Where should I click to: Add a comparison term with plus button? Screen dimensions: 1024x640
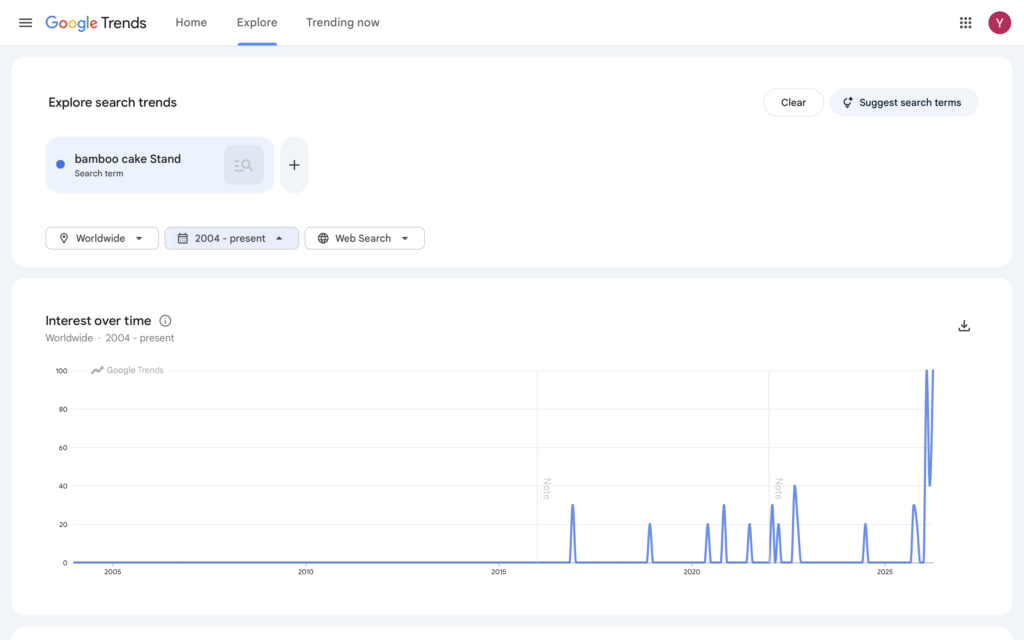click(294, 165)
